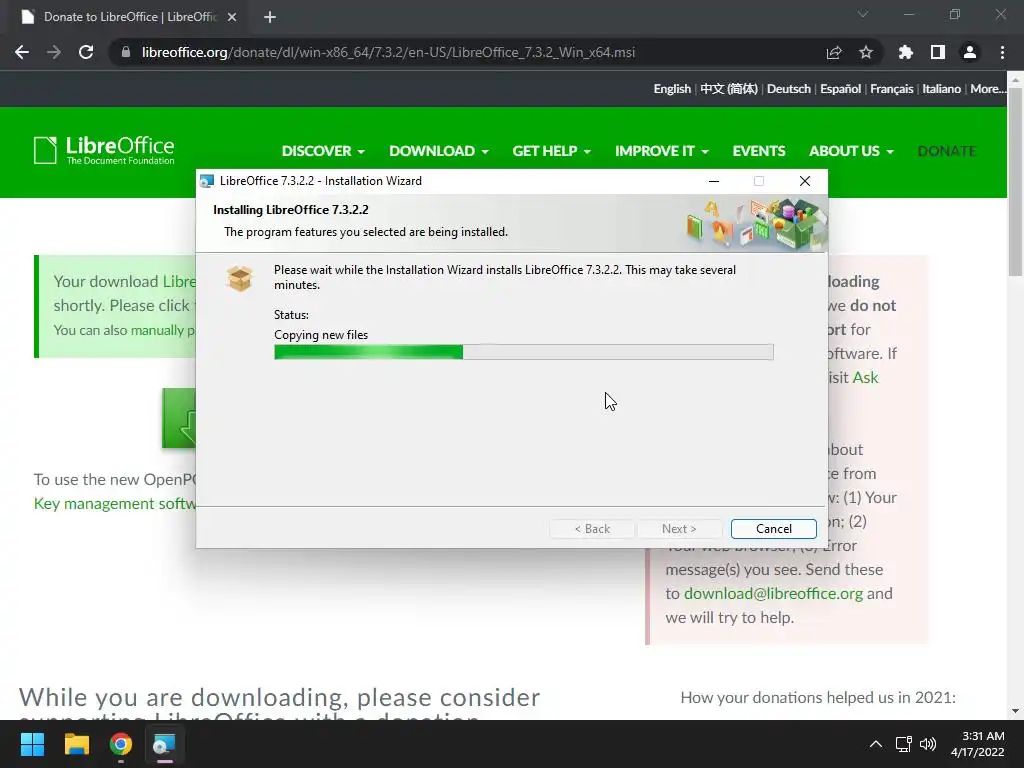Open the Extensions puzzle icon
Image resolution: width=1024 pixels, height=768 pixels.
pyautogui.click(x=905, y=52)
